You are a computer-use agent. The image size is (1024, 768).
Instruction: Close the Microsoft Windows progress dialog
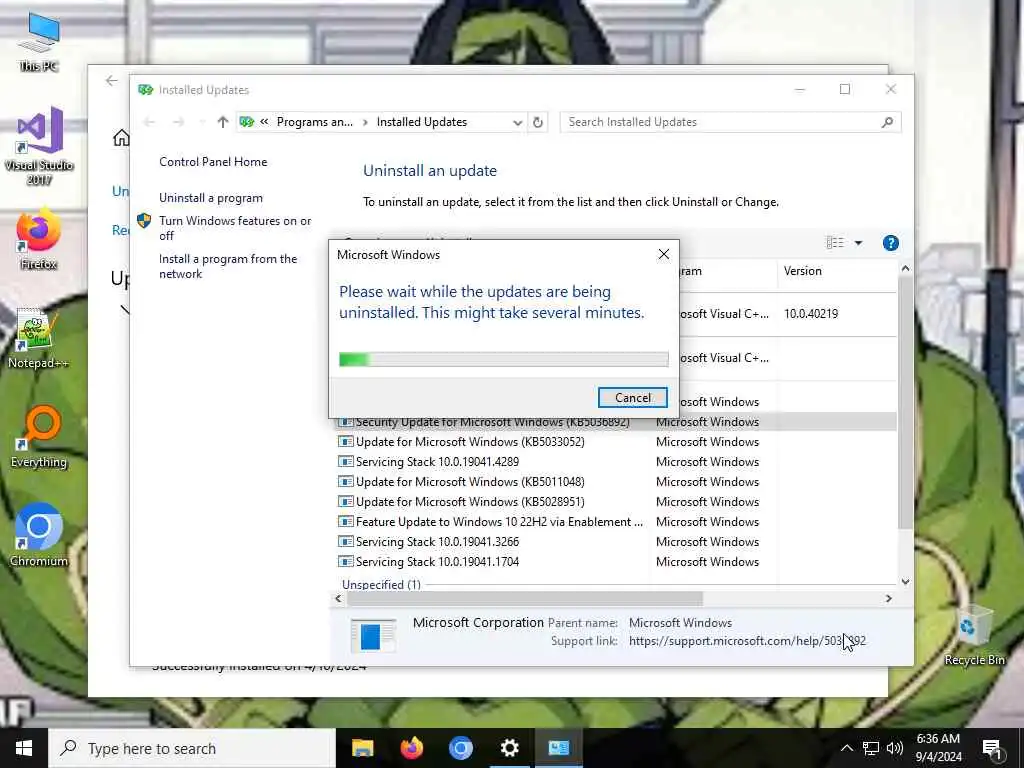coord(664,255)
